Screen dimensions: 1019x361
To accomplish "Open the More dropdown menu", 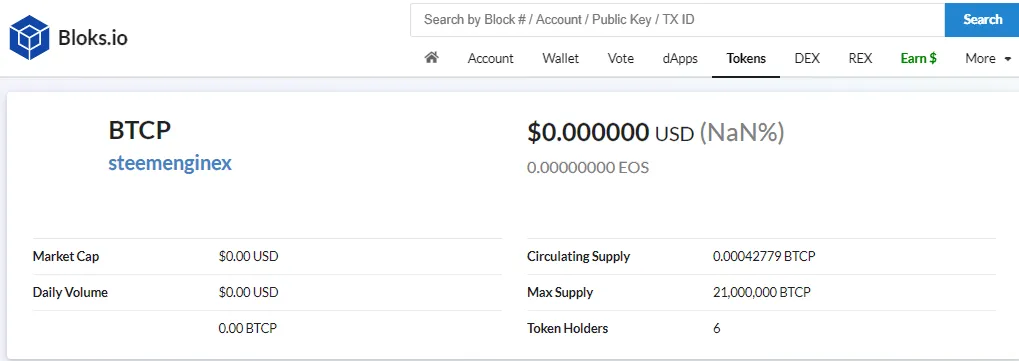I will point(988,59).
